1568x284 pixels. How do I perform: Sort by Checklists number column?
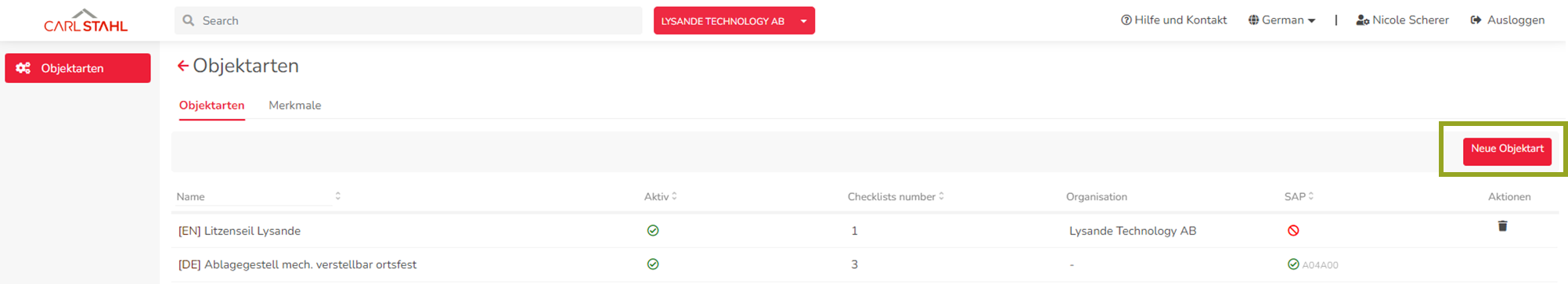[x=941, y=196]
